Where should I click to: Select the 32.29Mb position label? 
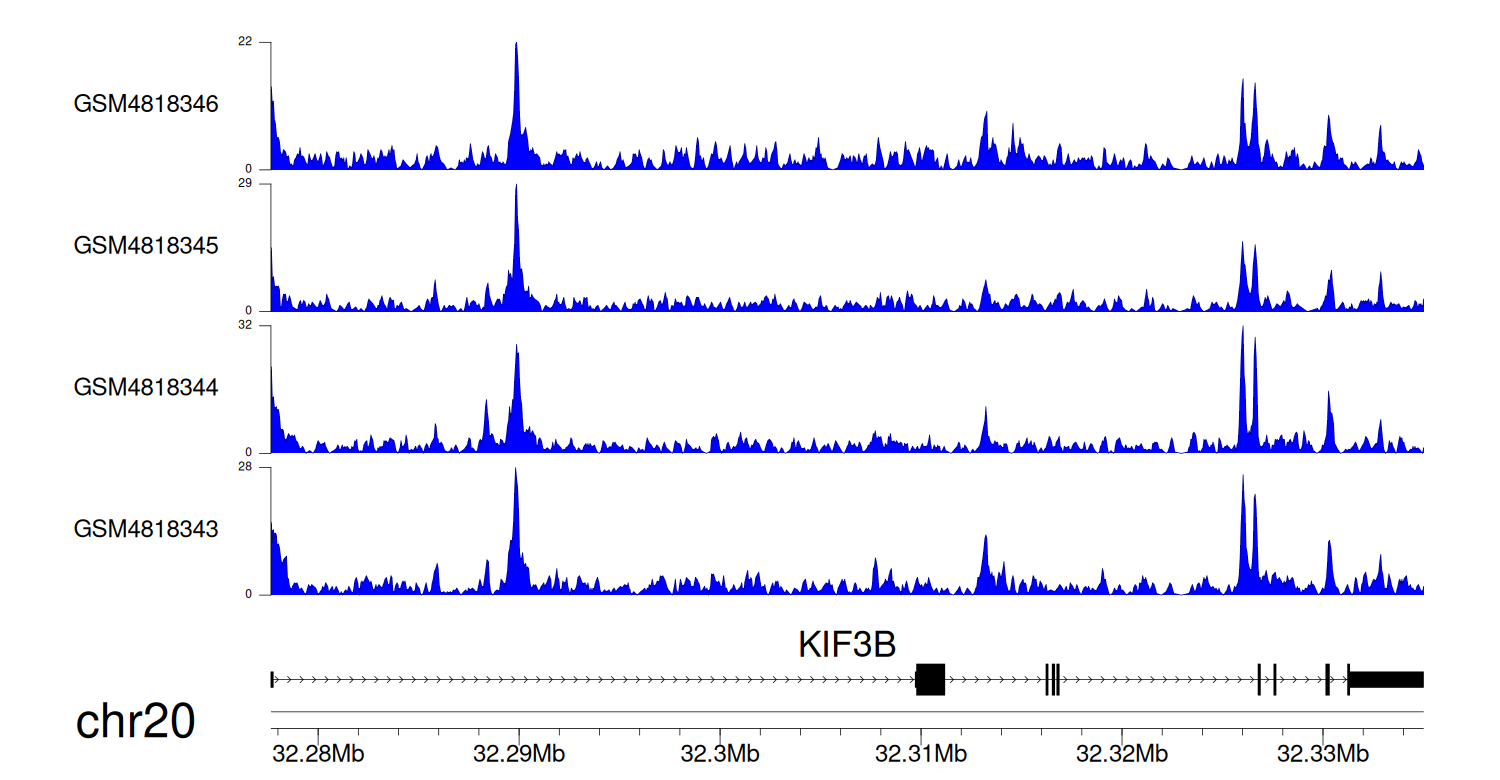(x=518, y=753)
